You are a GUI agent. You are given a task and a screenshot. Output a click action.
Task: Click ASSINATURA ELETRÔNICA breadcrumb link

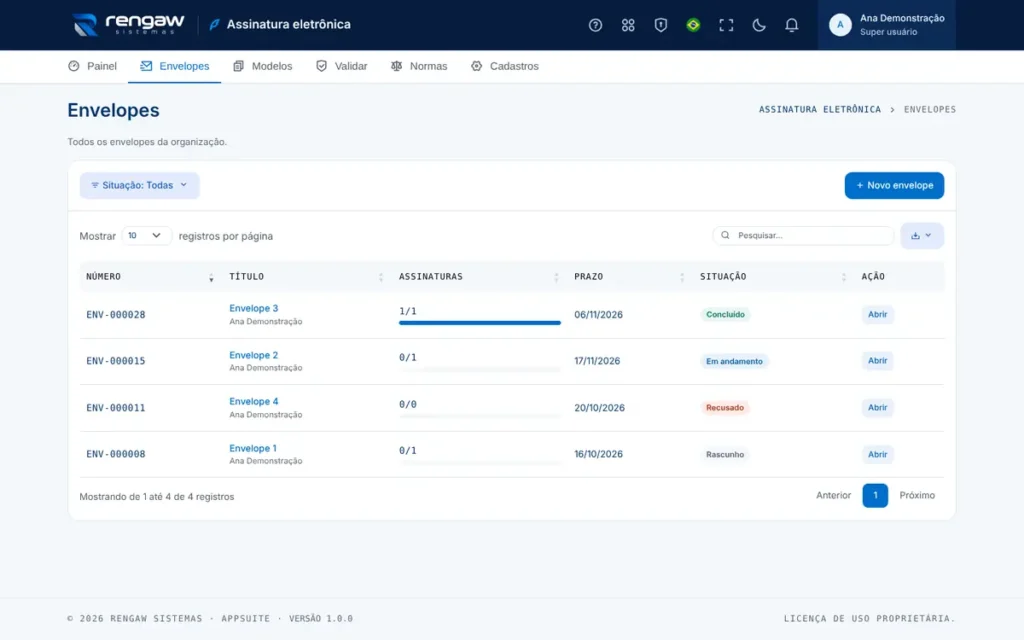tap(820, 110)
